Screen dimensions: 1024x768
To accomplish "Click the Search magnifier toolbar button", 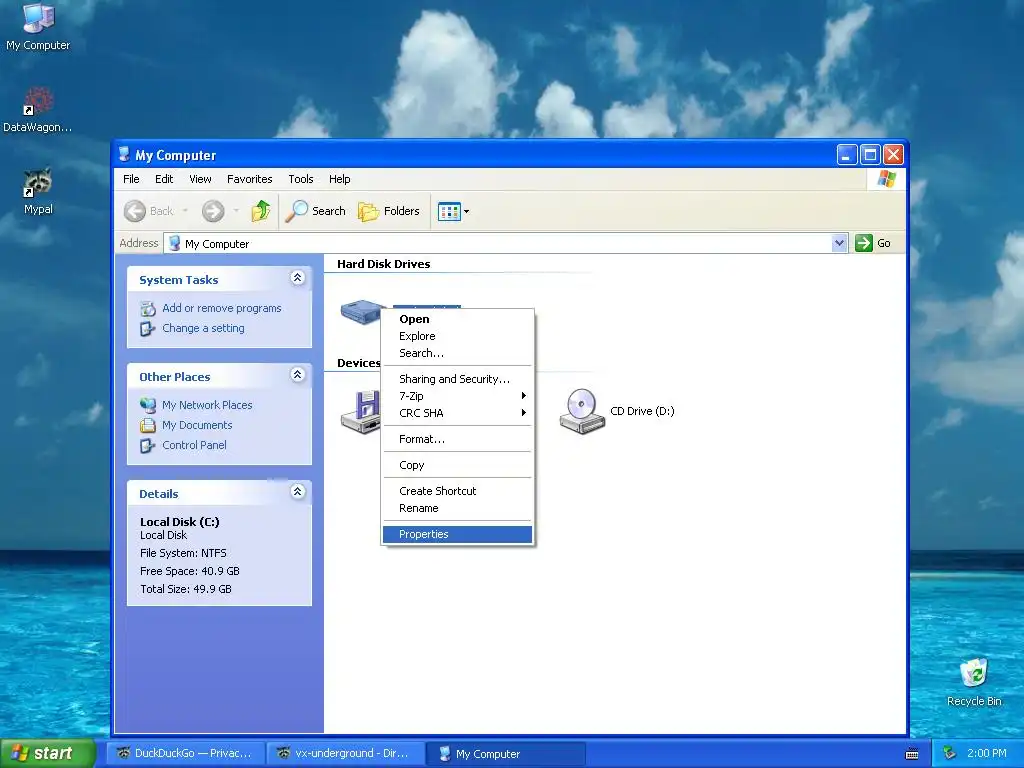I will (316, 211).
